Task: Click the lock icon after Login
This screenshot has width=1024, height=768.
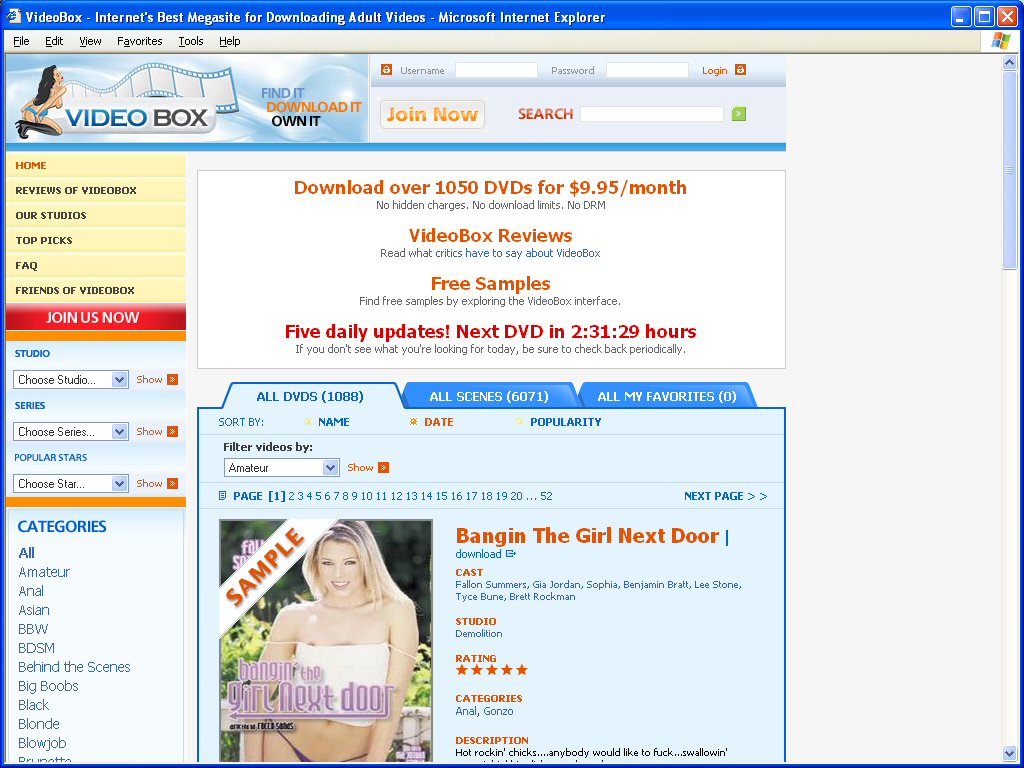Action: coord(740,69)
